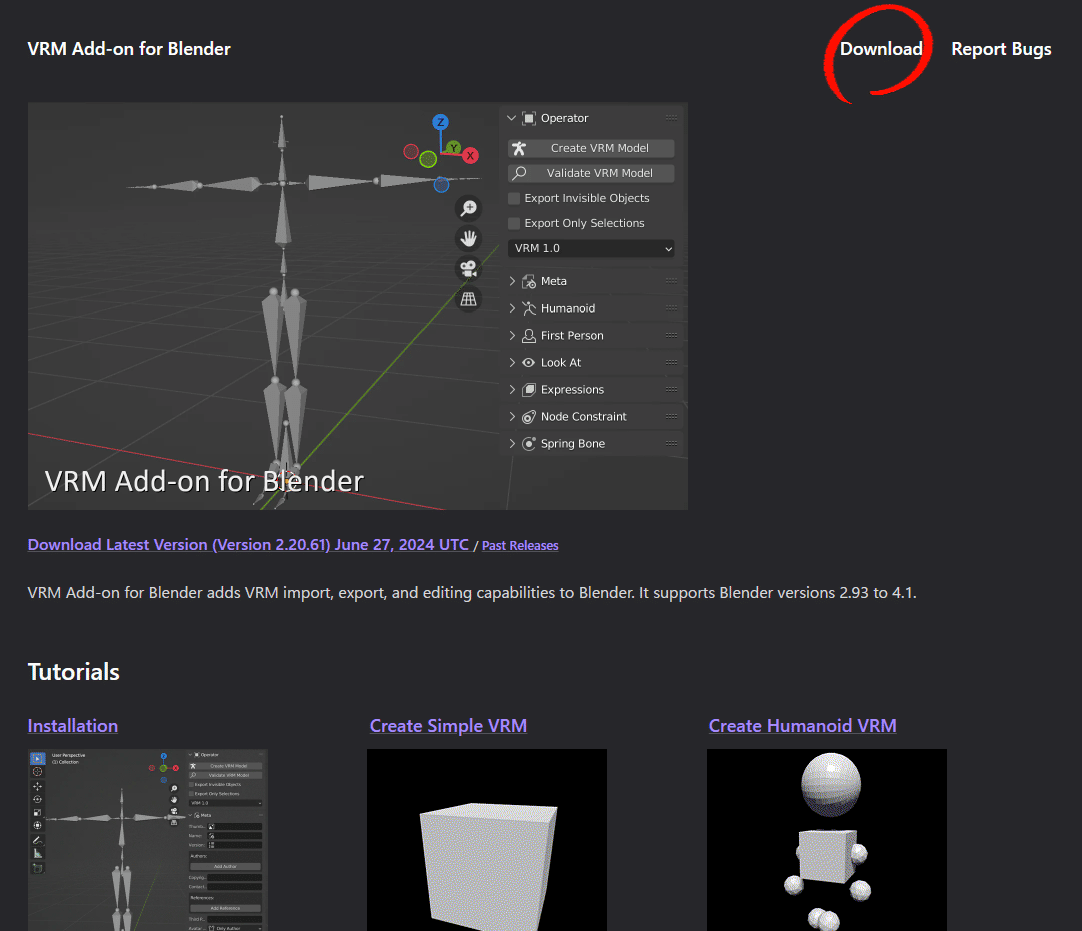Viewport: 1082px width, 931px height.
Task: Expand the Node Constraint panel chevron
Action: [x=512, y=416]
